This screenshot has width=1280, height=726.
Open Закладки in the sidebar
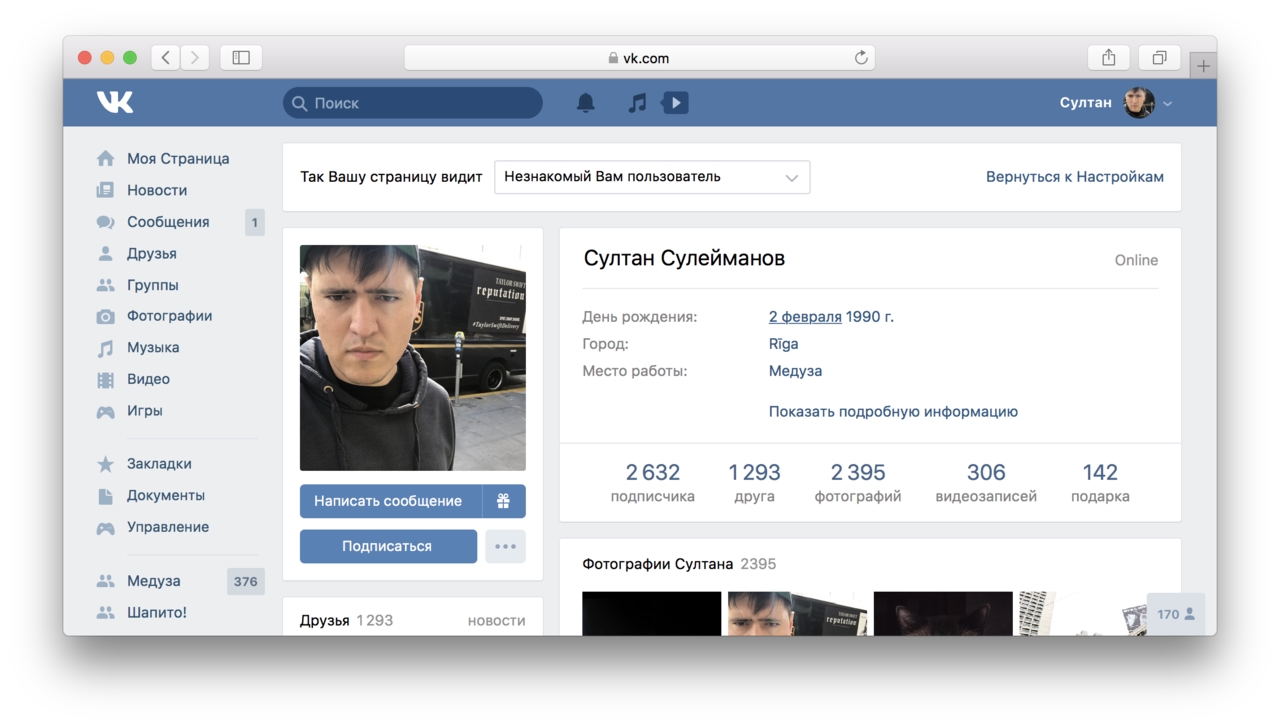coord(159,464)
